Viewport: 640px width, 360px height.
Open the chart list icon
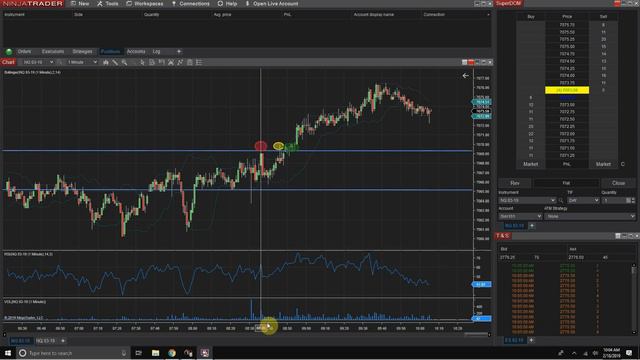tap(199, 62)
